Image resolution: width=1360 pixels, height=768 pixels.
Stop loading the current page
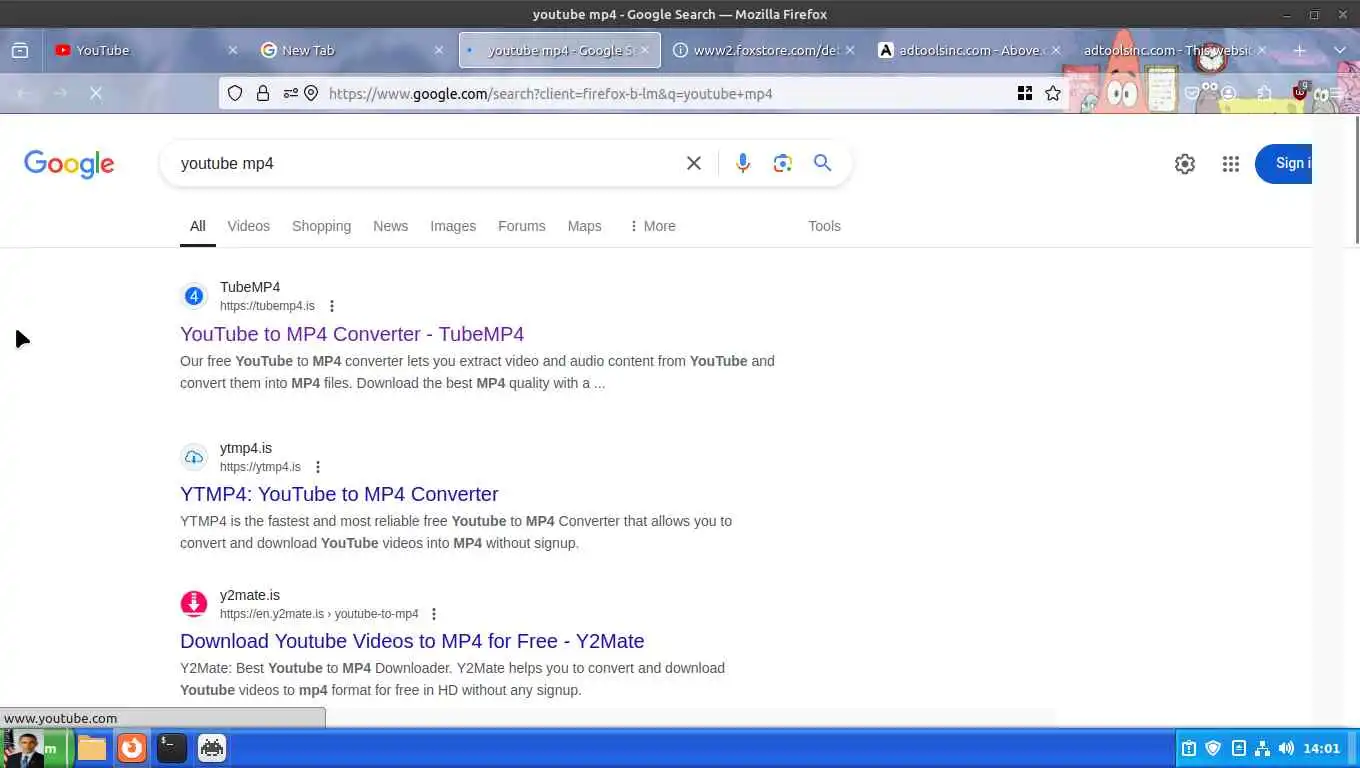coord(96,93)
